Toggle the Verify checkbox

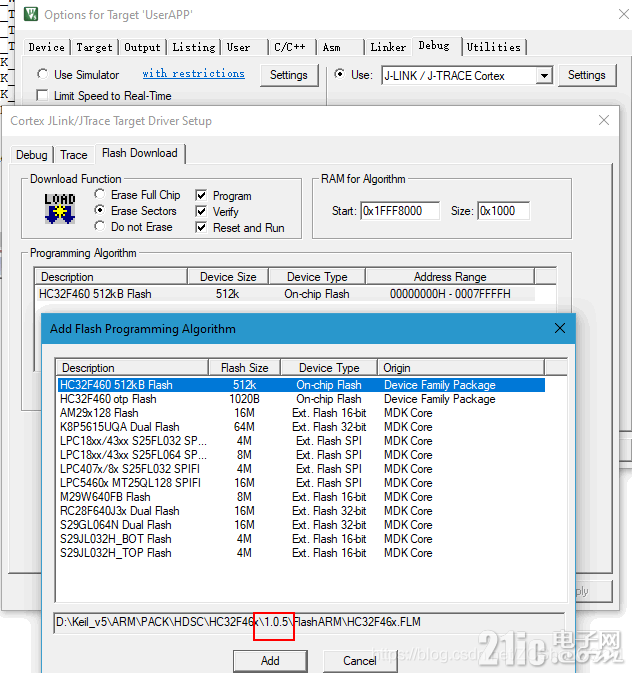[x=201, y=212]
